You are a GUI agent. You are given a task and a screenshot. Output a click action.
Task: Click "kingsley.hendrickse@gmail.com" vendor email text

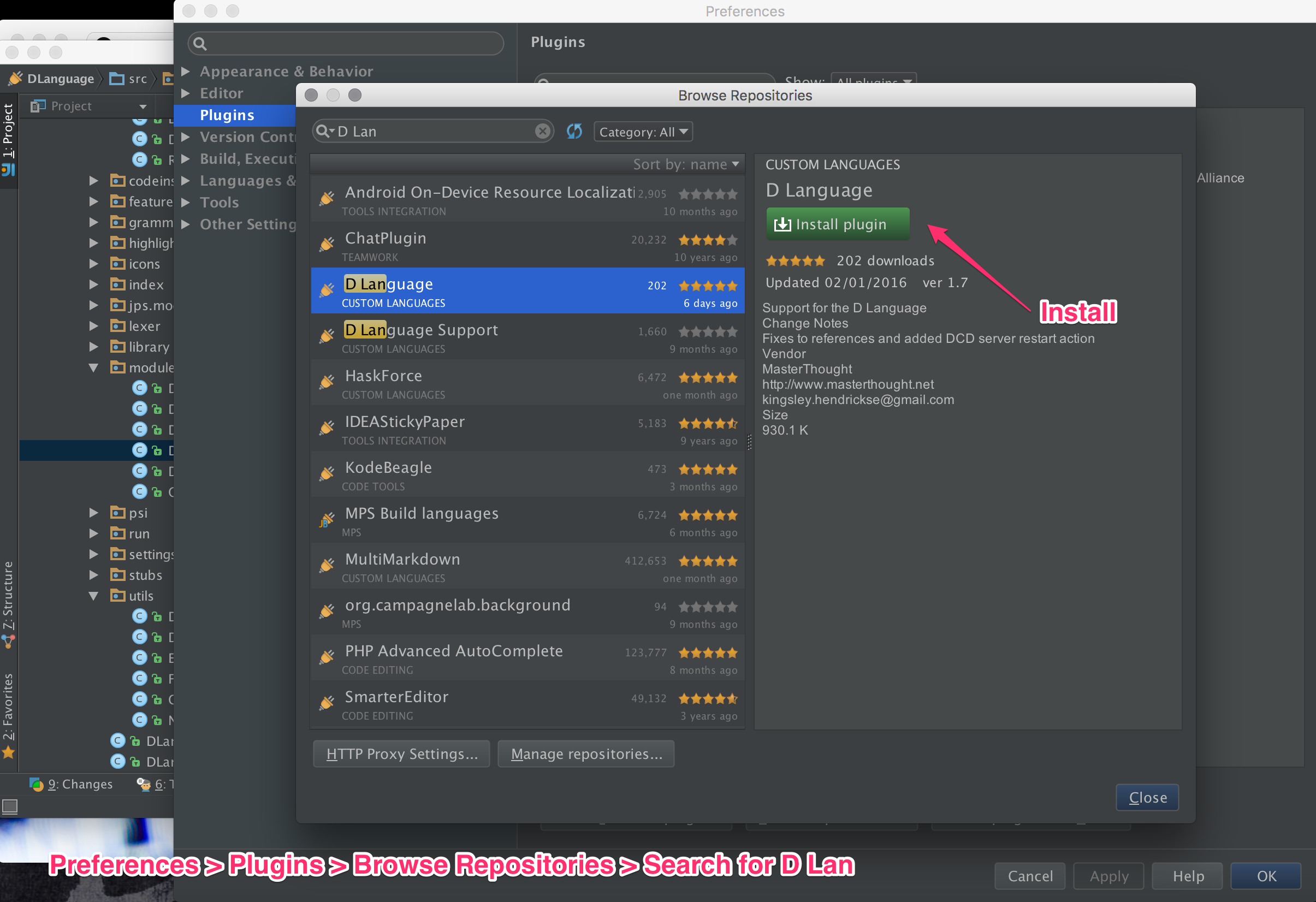coord(858,399)
